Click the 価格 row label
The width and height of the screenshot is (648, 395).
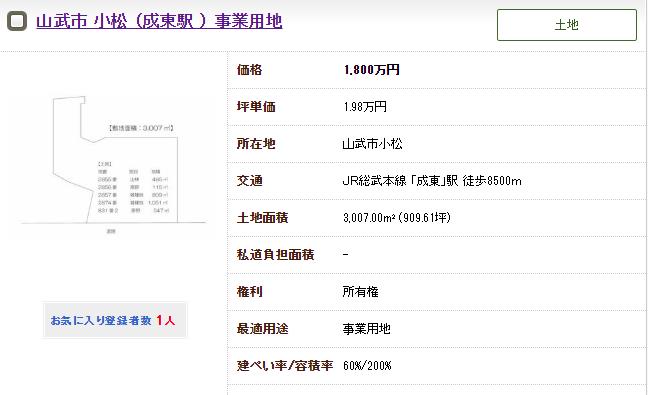[249, 70]
